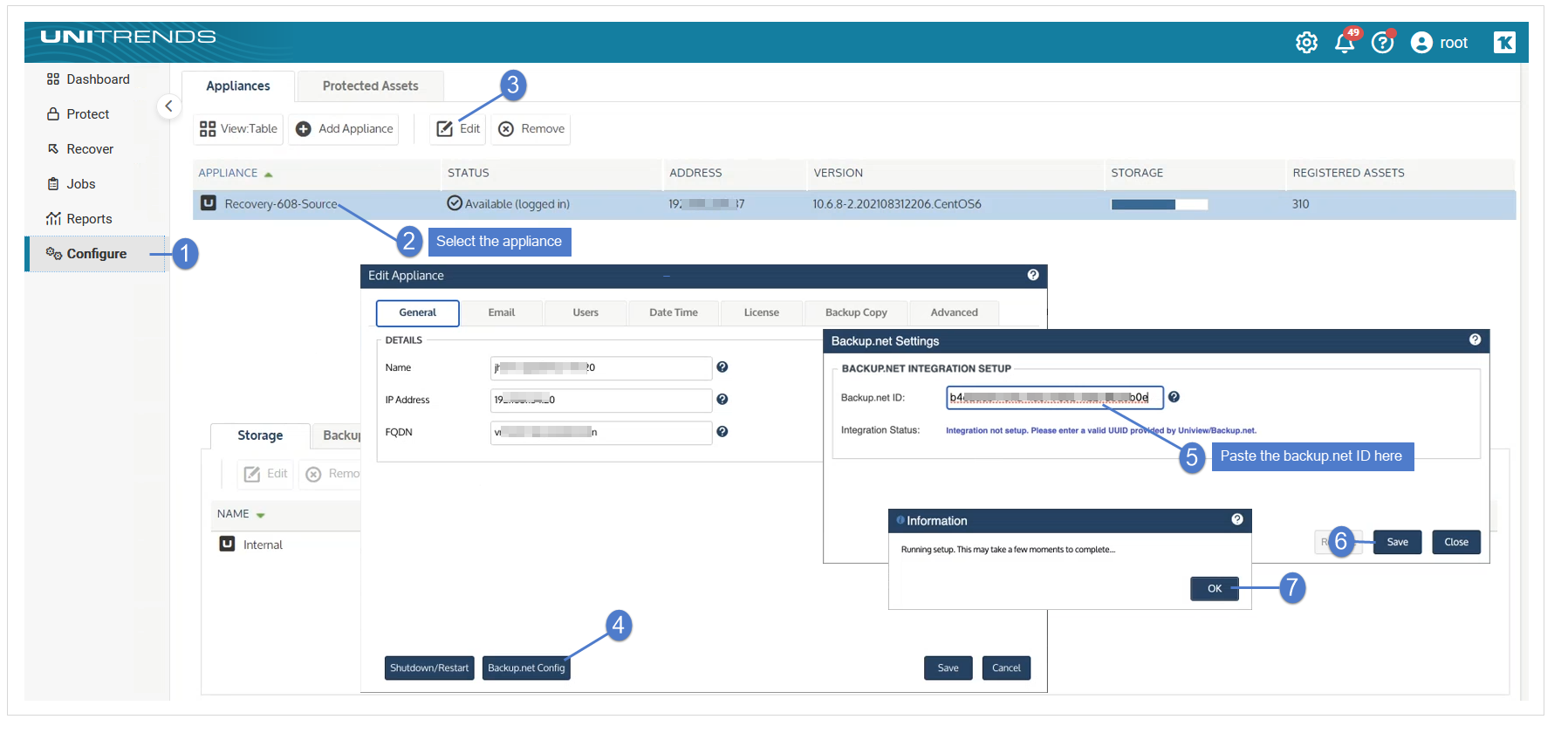
Task: Click Remove in the appliances toolbar
Action: coord(531,129)
